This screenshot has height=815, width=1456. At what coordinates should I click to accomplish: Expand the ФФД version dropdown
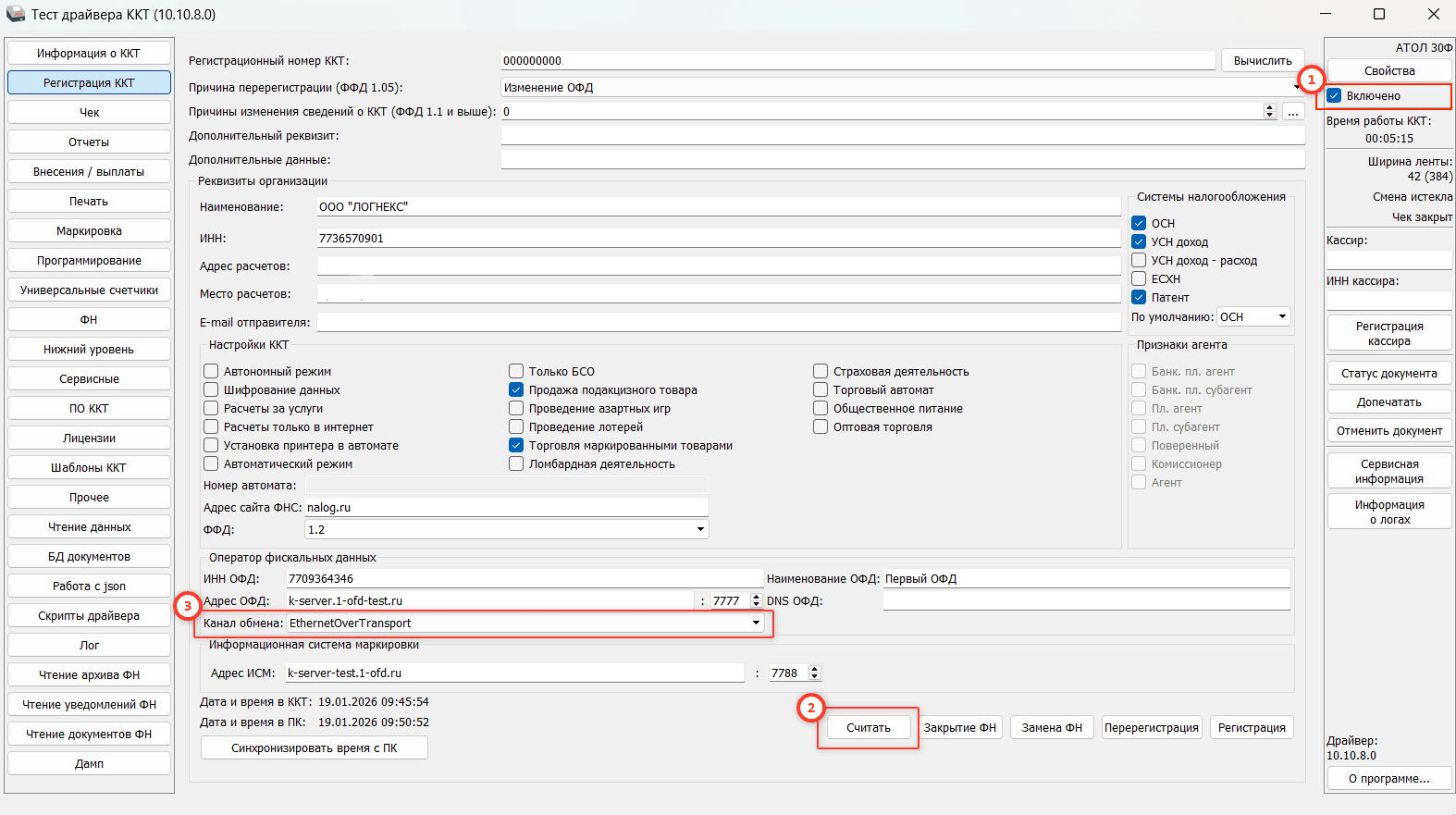[700, 529]
